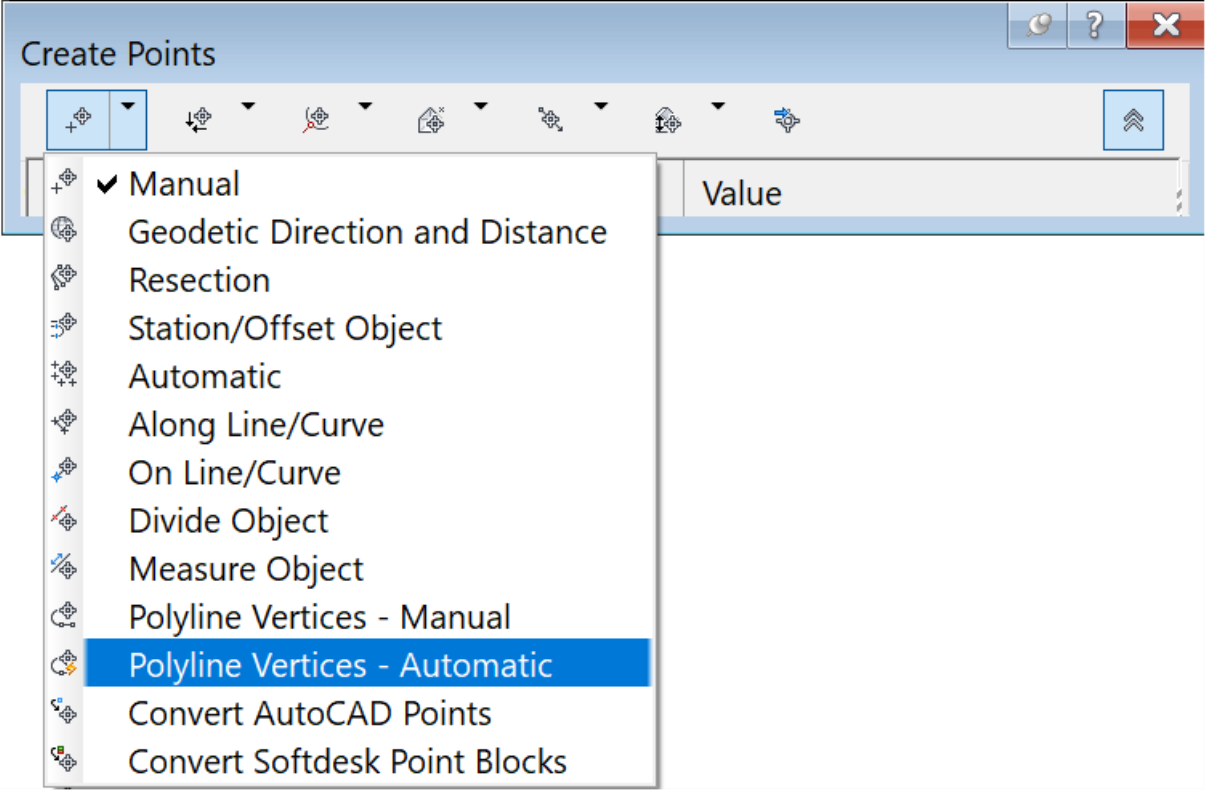Close the Create Points window
1205x790 pixels.
pos(1165,27)
